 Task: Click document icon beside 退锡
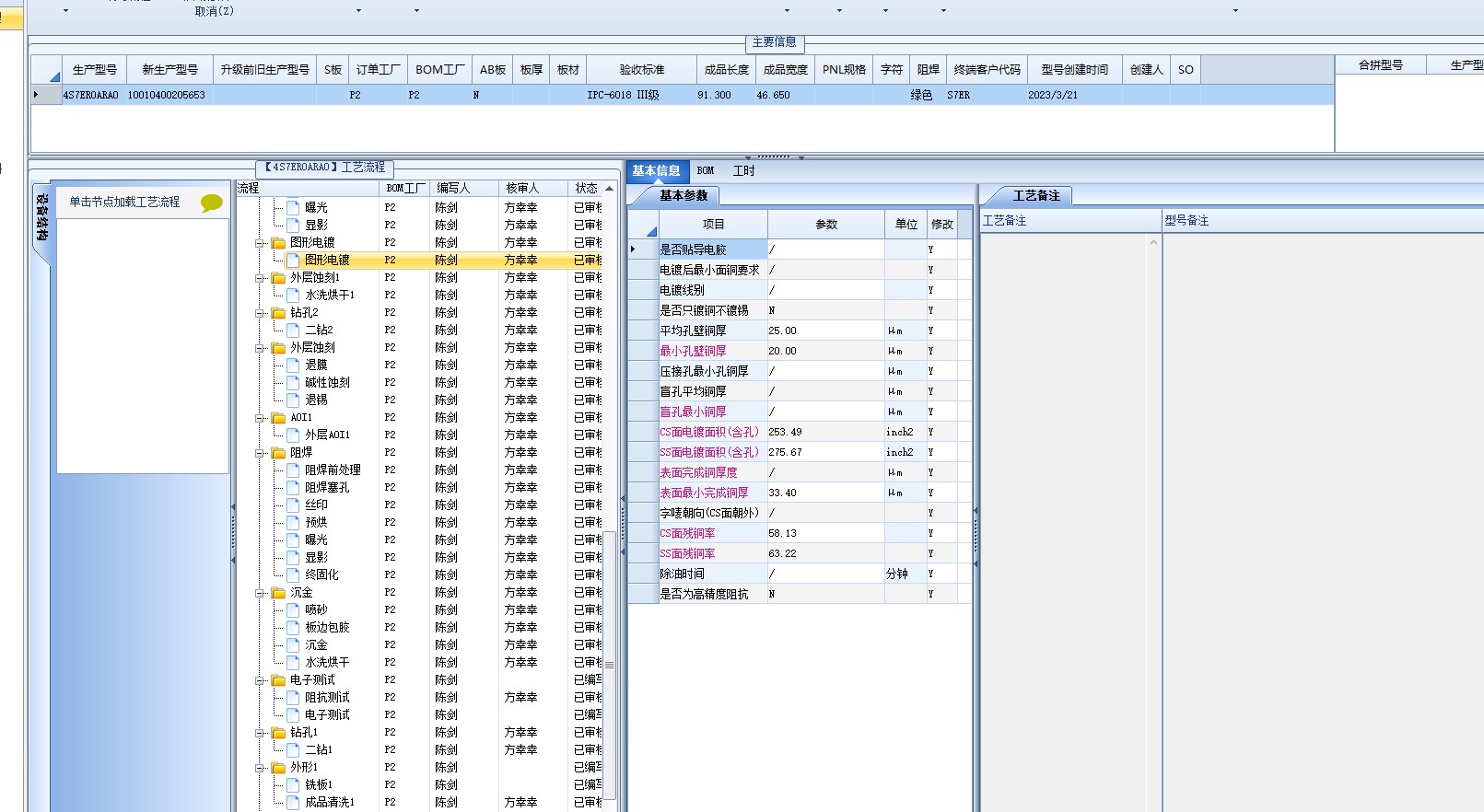click(x=293, y=400)
